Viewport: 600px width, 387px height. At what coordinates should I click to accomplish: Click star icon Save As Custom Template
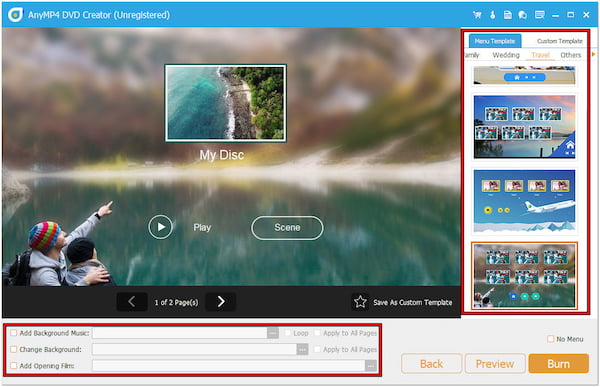point(360,302)
